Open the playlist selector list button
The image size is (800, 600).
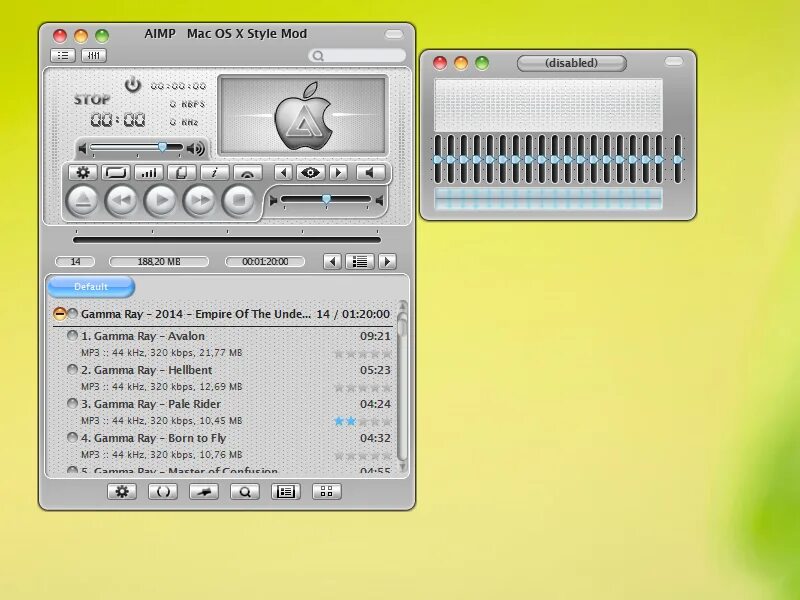click(358, 261)
